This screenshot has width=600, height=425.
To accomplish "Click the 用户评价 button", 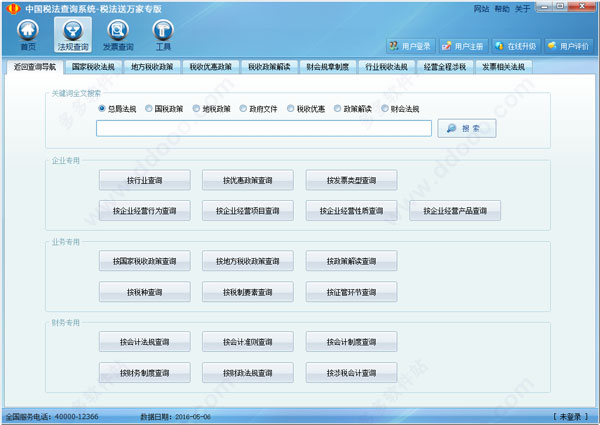I will 569,46.
